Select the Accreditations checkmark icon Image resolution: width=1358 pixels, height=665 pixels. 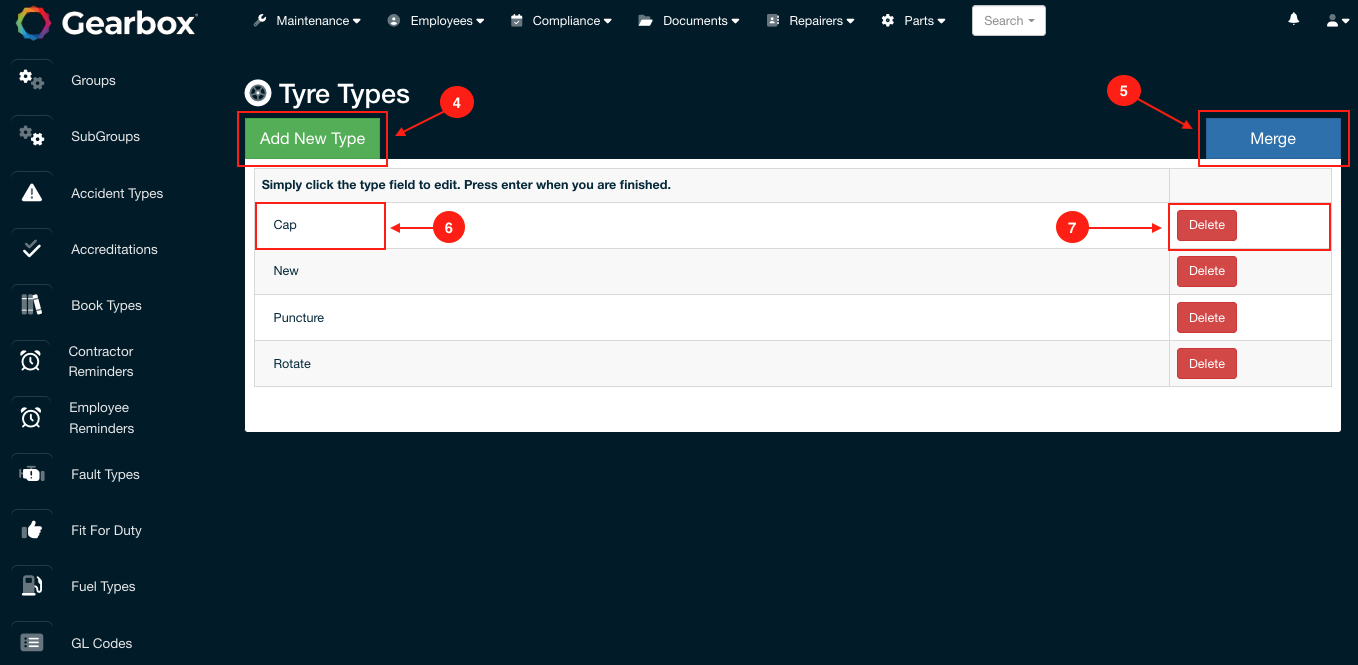32,249
